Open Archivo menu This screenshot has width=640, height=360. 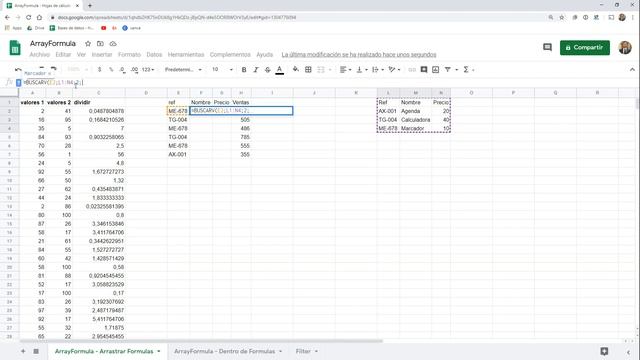pos(39,55)
